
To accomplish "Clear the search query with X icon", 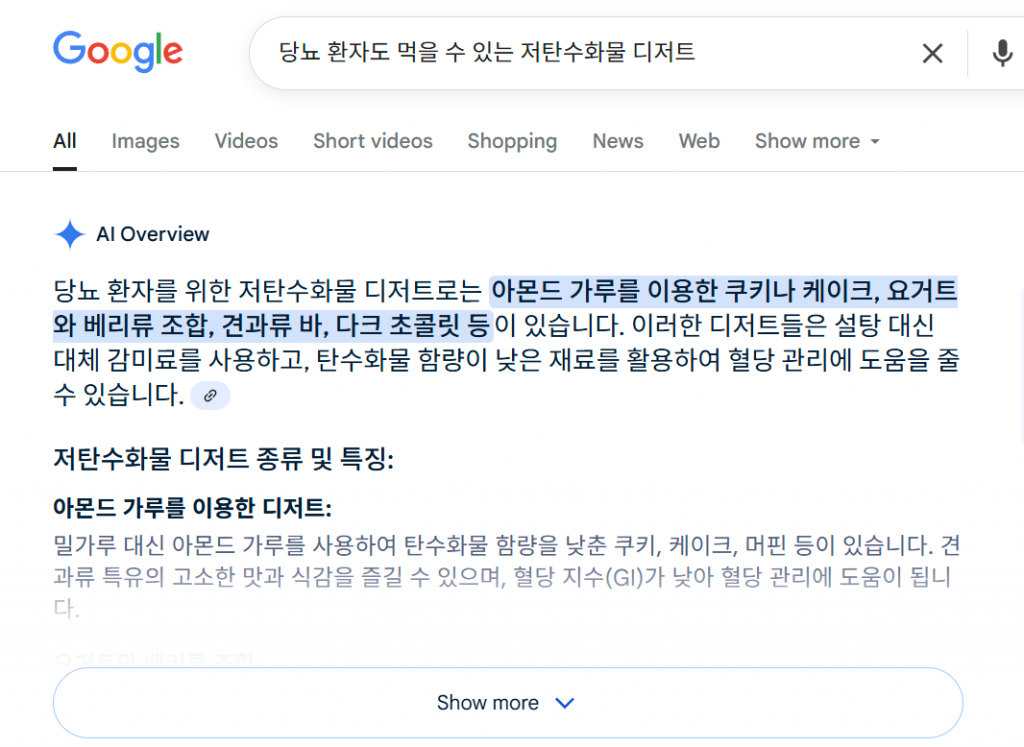I will click(x=932, y=53).
